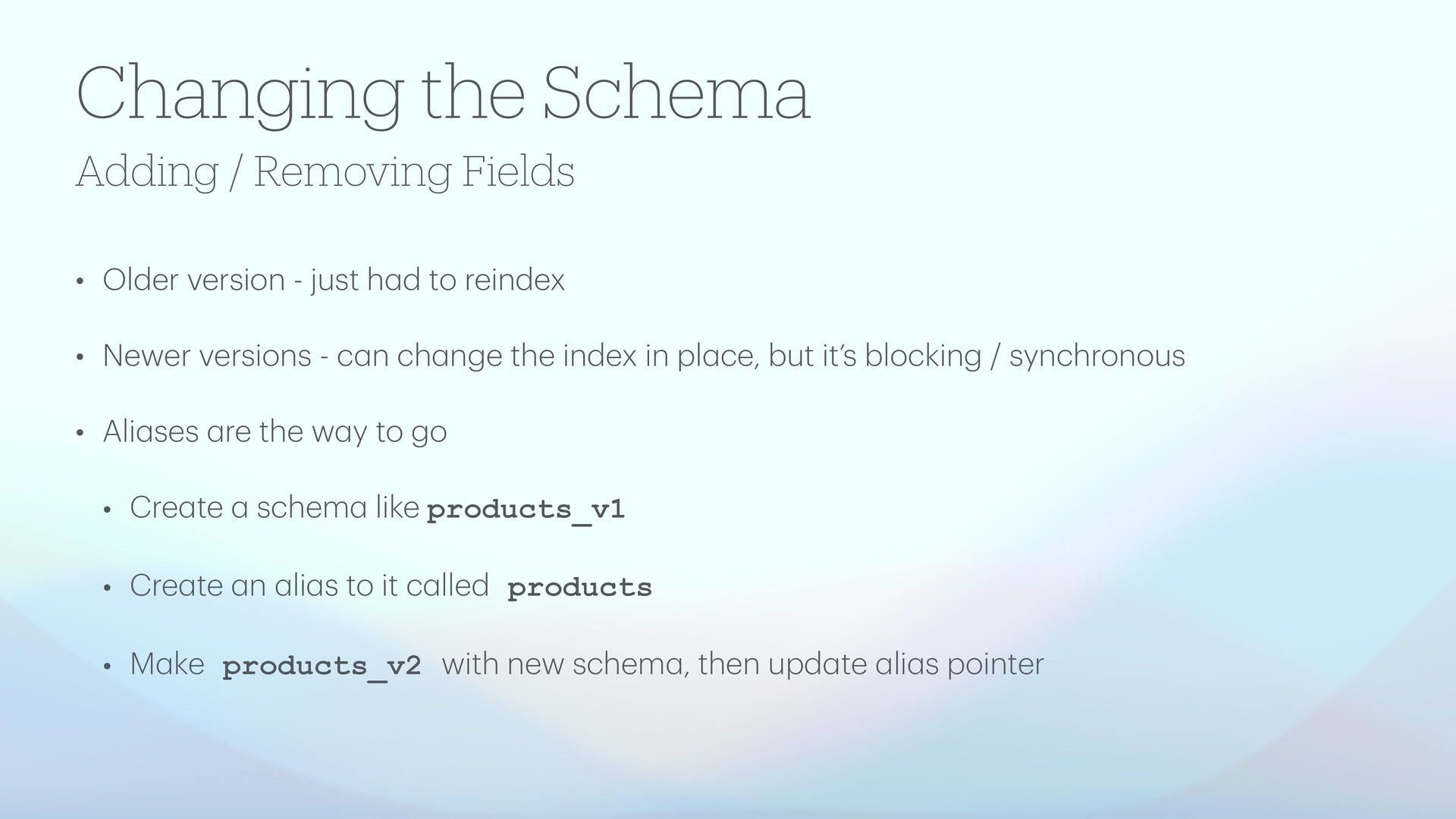
Task: Click the sub-bullet dot before 'Create a schema'
Action: [107, 510]
